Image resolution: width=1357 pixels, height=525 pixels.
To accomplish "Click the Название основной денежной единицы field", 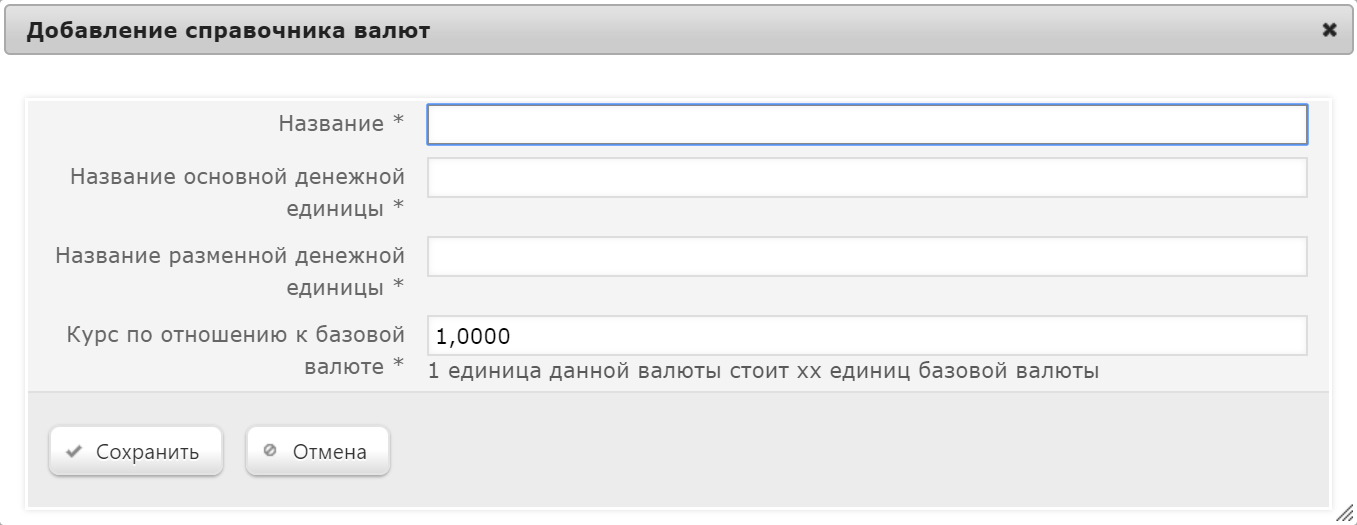I will (867, 178).
